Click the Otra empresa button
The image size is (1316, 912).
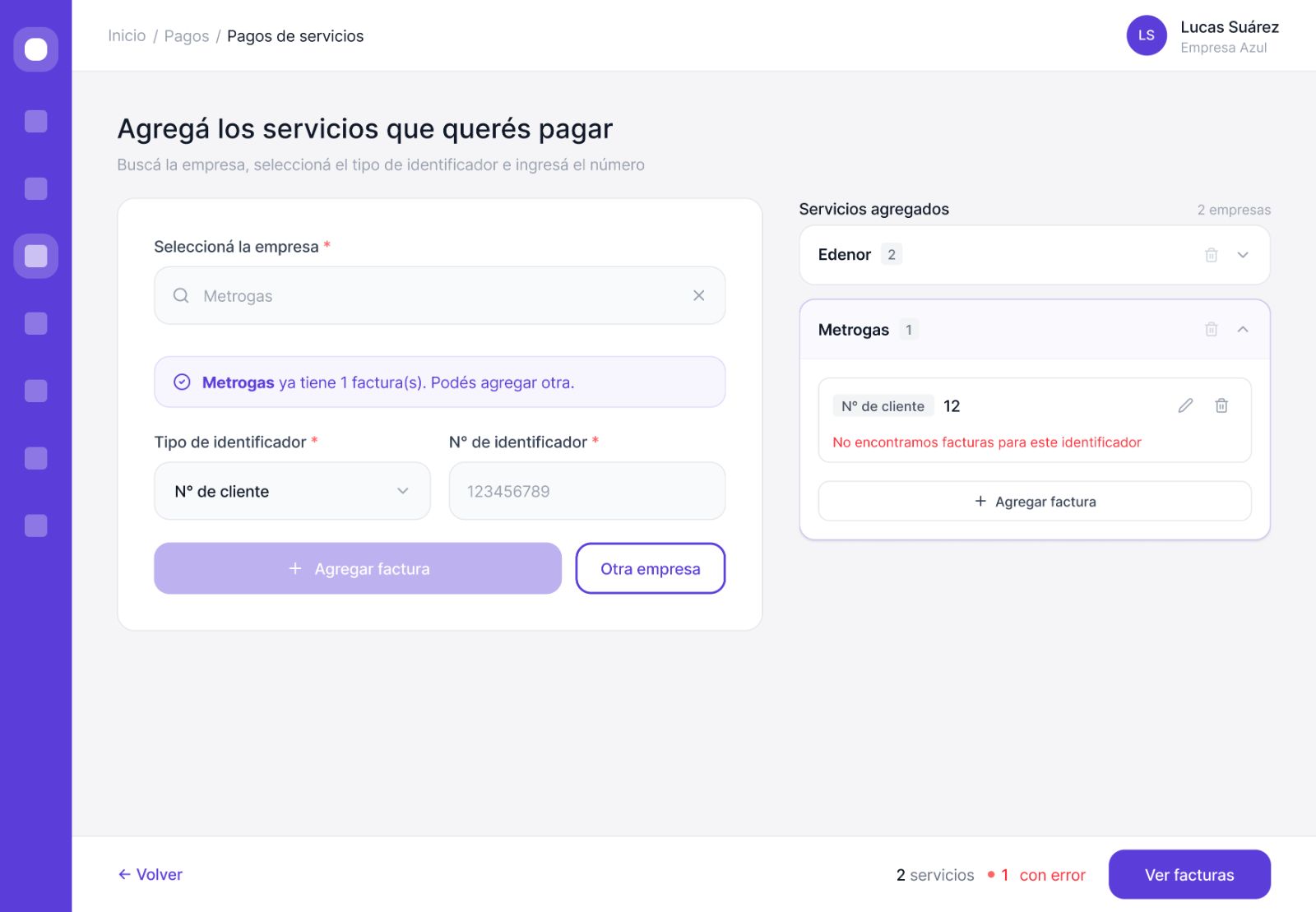[651, 568]
